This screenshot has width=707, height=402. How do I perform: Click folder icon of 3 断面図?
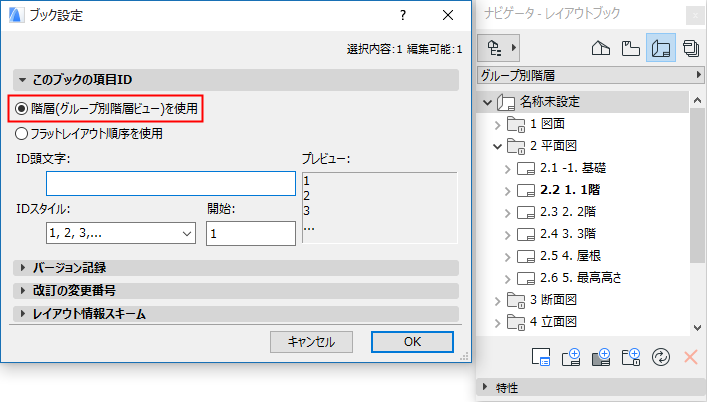pos(516,300)
